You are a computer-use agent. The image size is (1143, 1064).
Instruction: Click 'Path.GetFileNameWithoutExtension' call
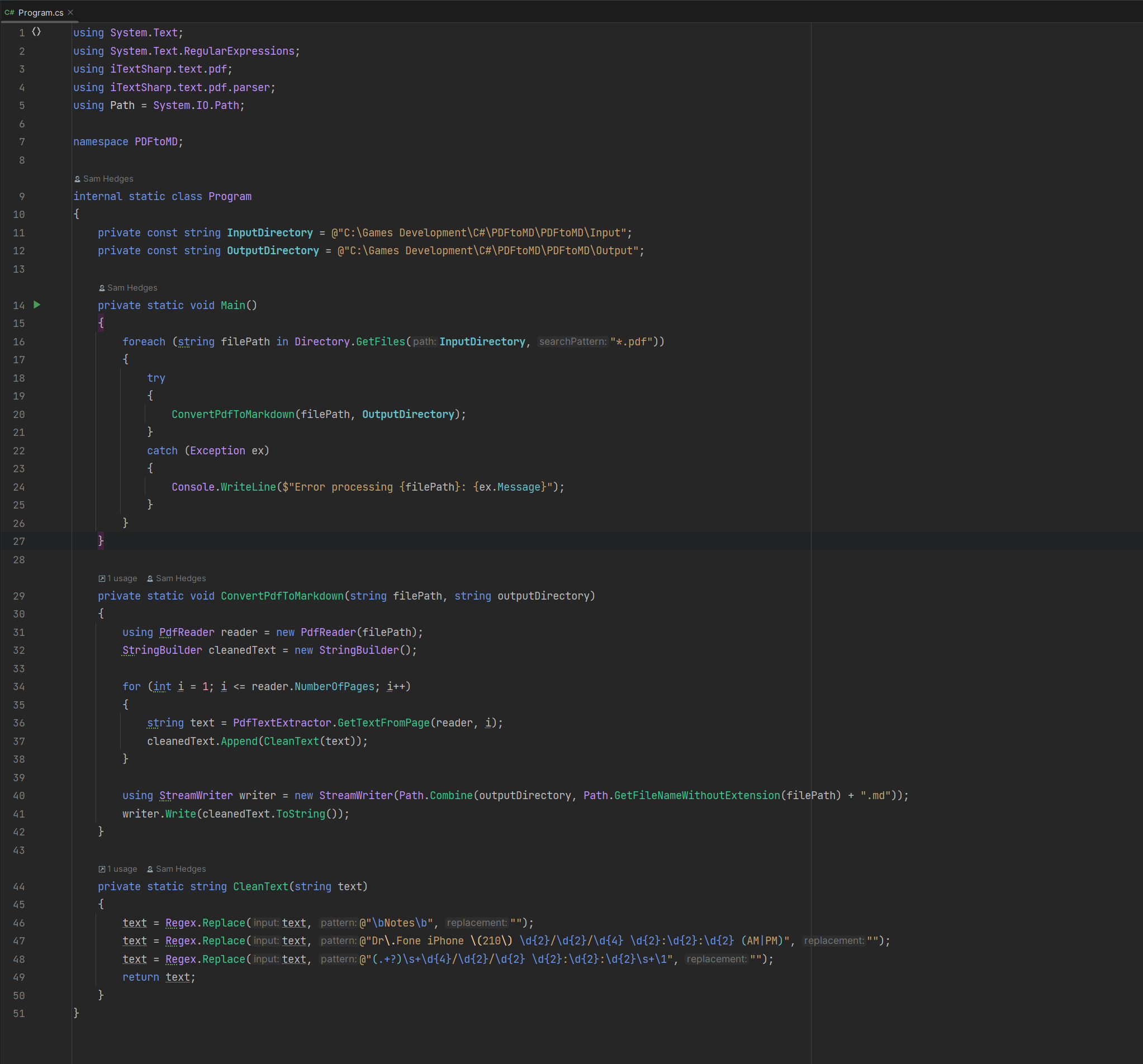pyautogui.click(x=682, y=796)
